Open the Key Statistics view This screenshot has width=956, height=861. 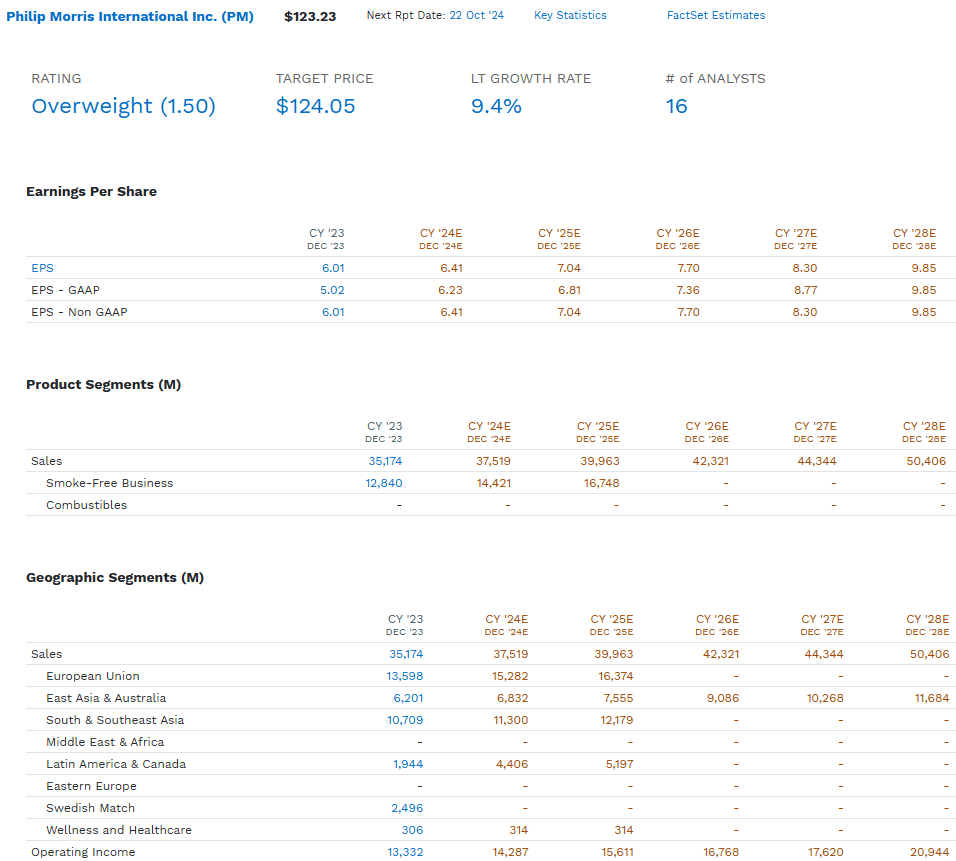tap(570, 15)
